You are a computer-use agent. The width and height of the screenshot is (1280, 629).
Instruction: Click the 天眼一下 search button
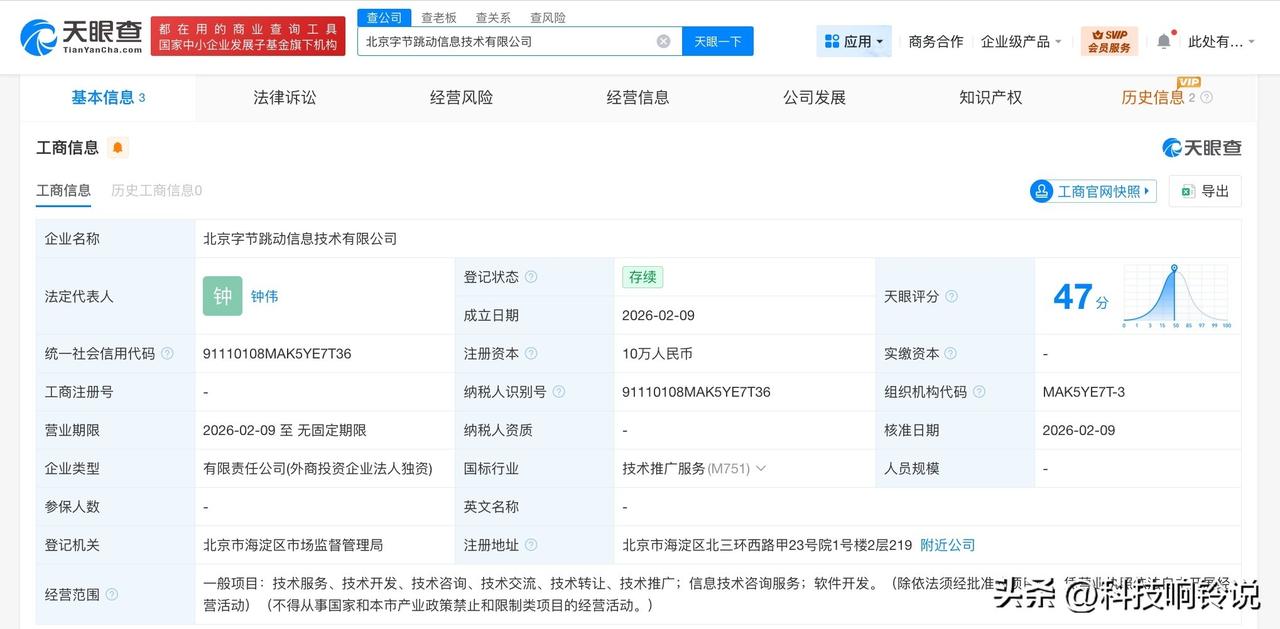(x=717, y=41)
